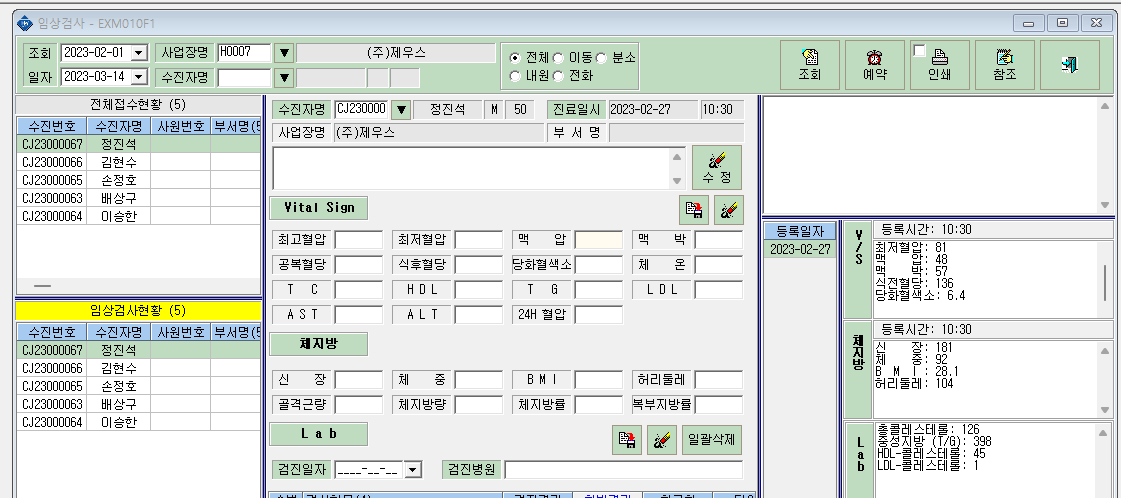Screen dimensions: 1121x498
Task: Click the Vital Sign eraser icon
Action: 729,210
